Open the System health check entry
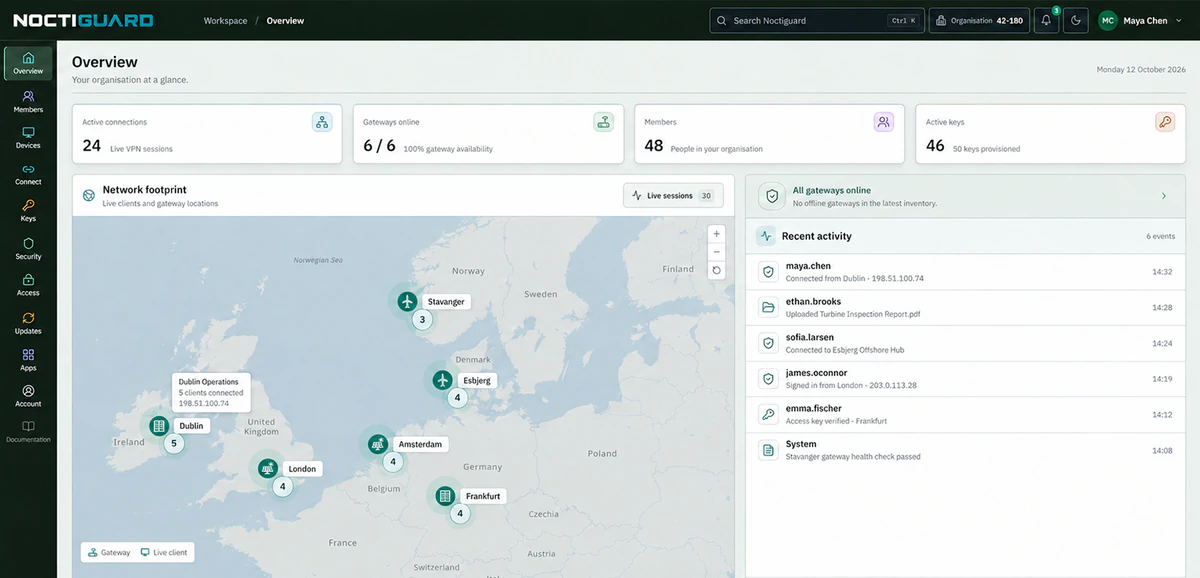 (967, 450)
